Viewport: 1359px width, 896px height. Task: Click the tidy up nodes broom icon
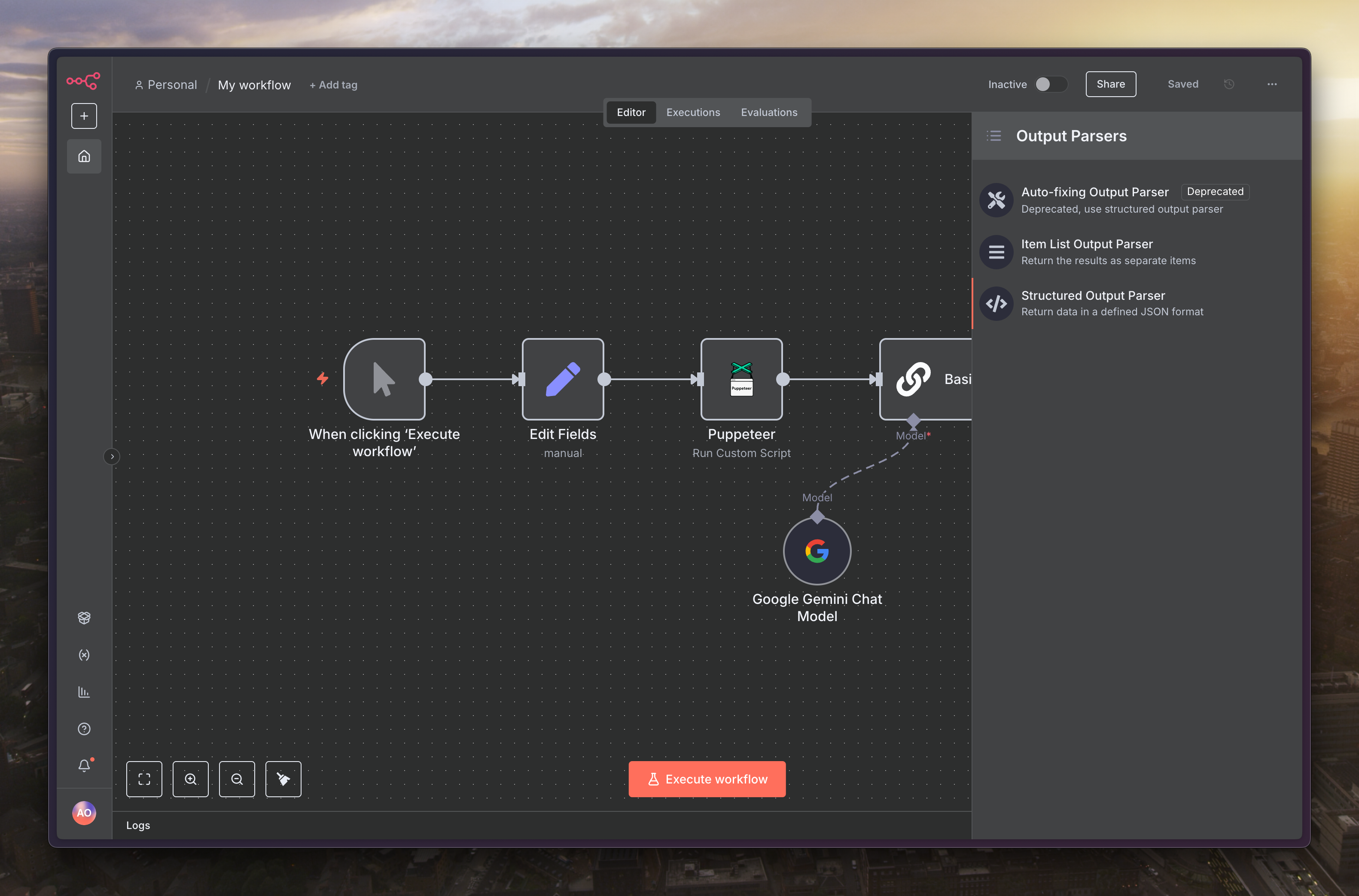click(283, 779)
